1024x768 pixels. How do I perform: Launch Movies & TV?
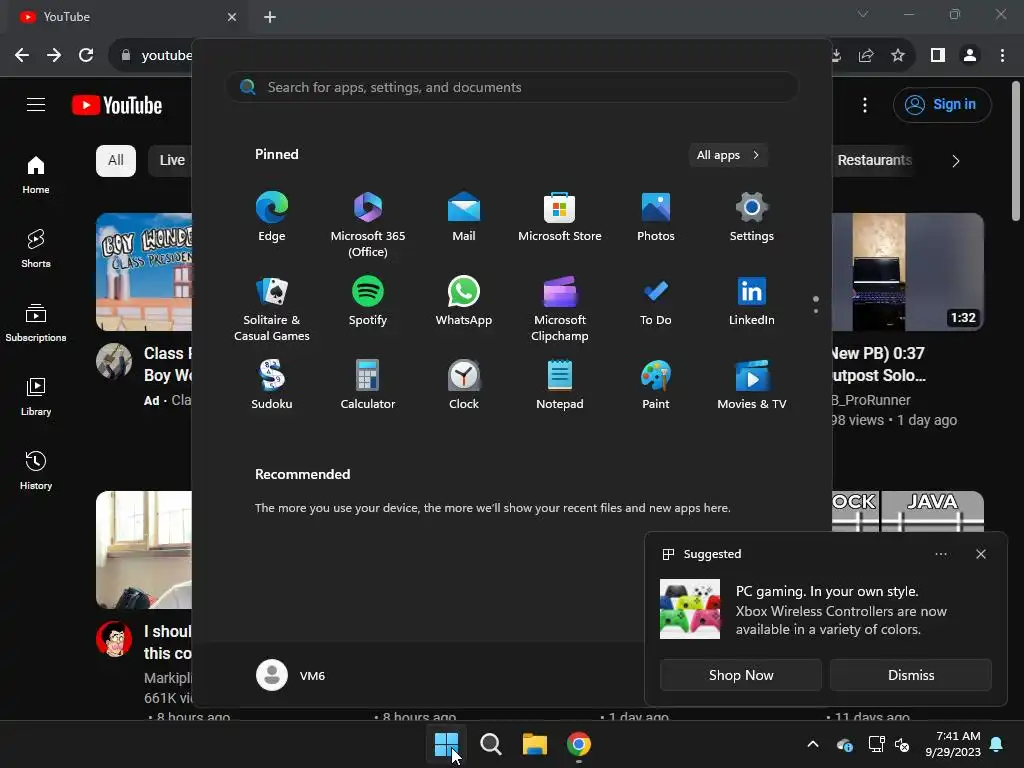click(x=752, y=385)
